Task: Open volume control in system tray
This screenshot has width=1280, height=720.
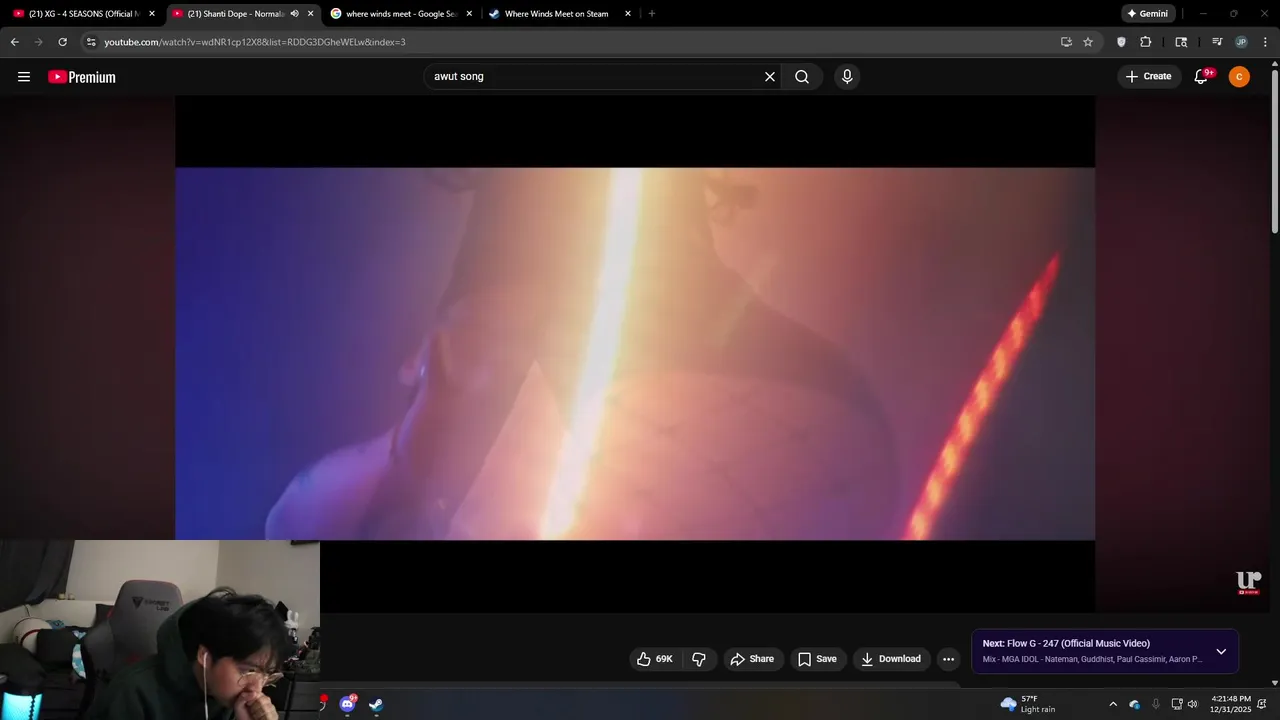Action: (1192, 704)
